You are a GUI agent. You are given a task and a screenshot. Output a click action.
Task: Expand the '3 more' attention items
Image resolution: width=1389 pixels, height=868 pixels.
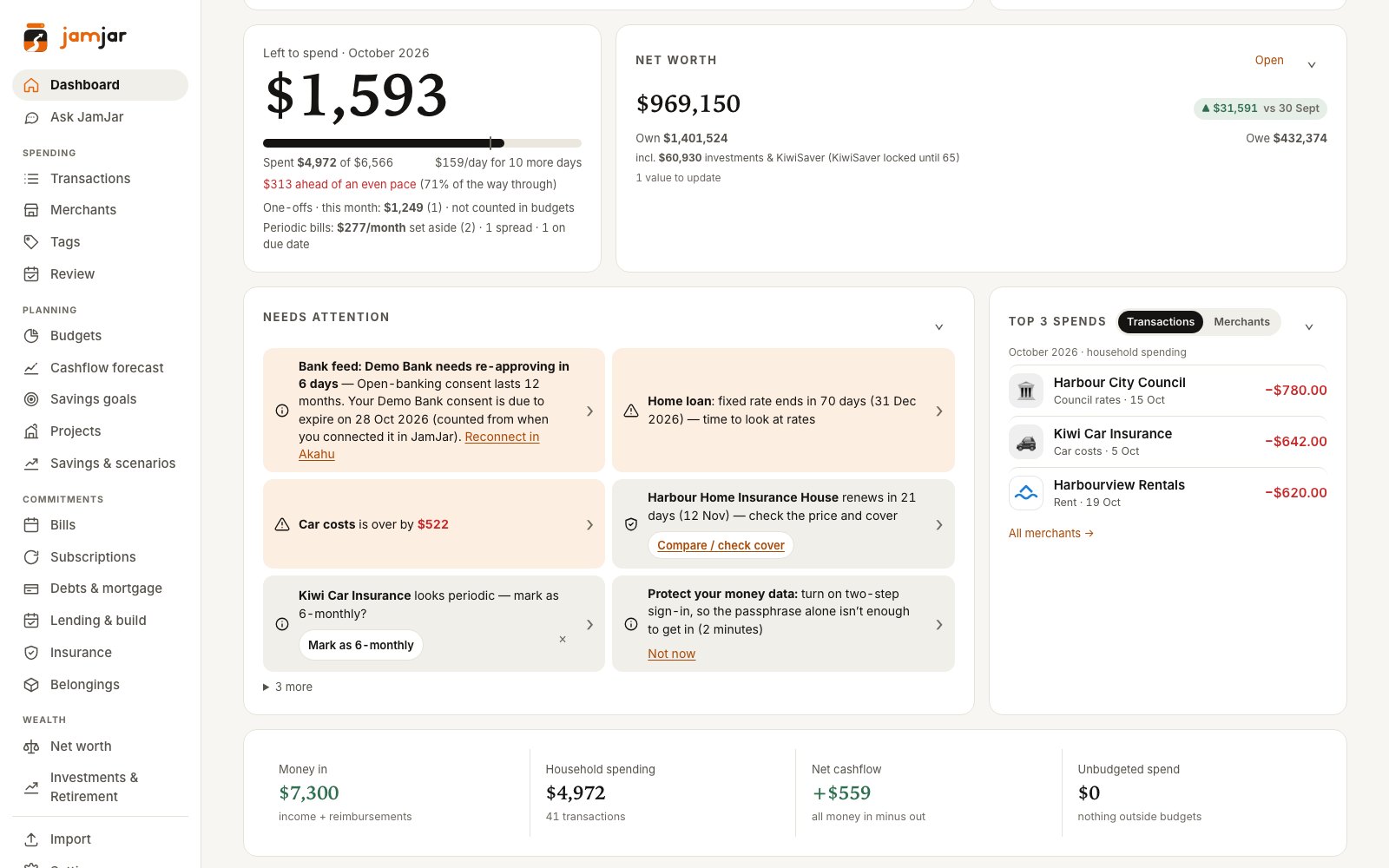[287, 687]
